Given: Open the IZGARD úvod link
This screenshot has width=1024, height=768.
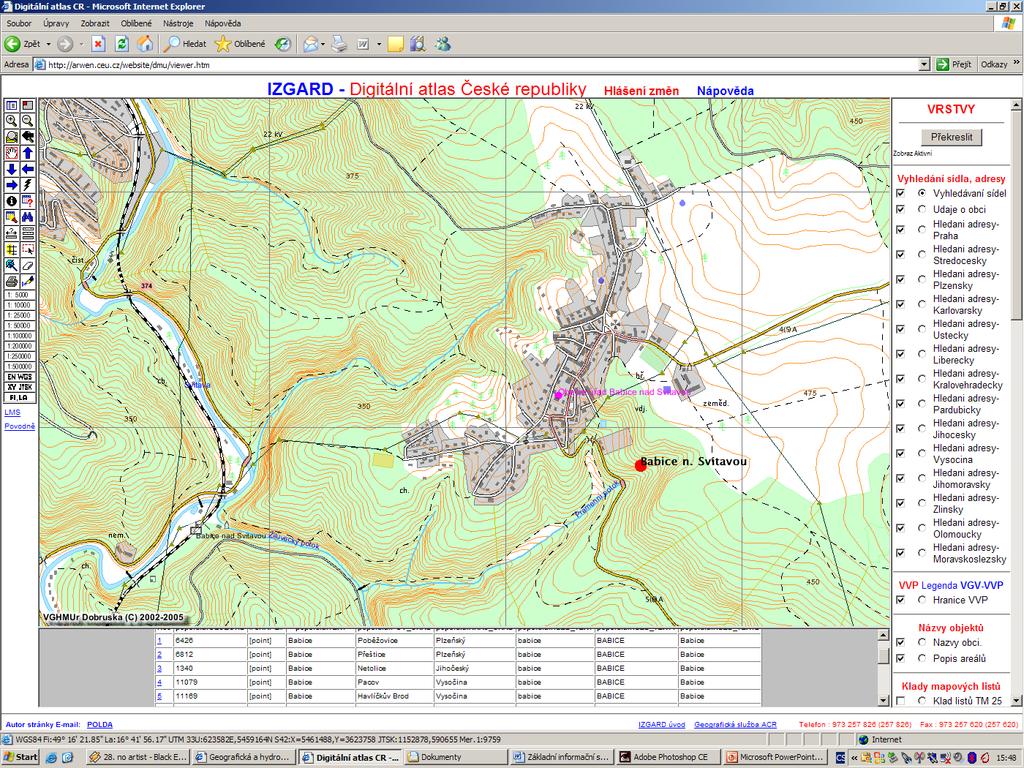Looking at the screenshot, I should pyautogui.click(x=662, y=724).
